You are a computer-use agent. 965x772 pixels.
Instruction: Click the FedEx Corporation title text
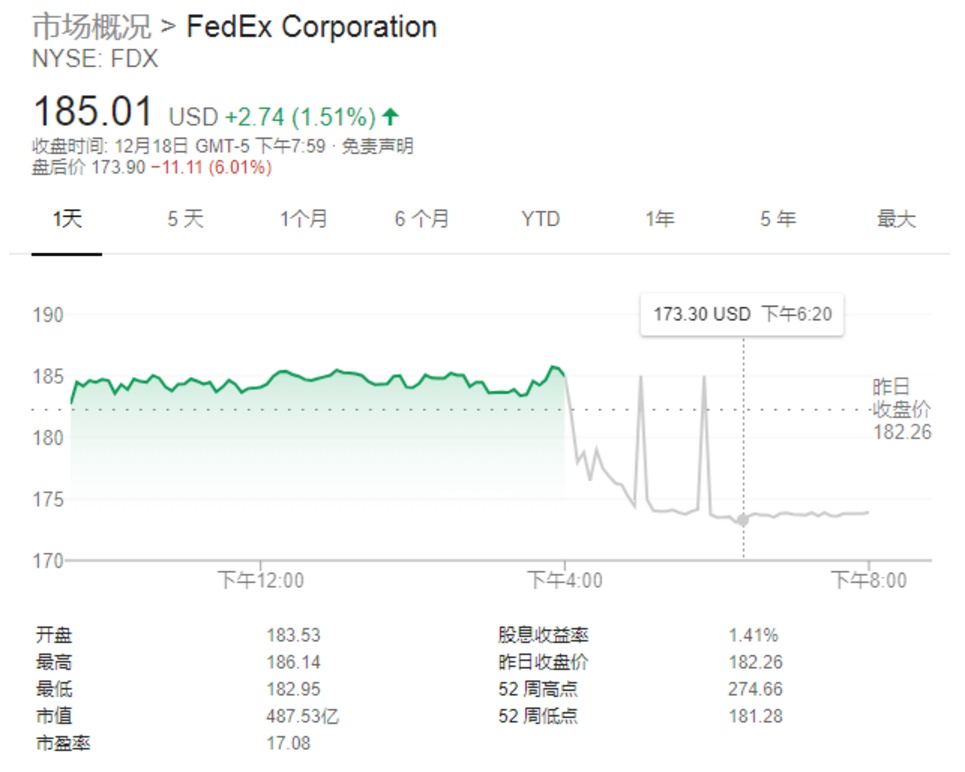pos(312,26)
